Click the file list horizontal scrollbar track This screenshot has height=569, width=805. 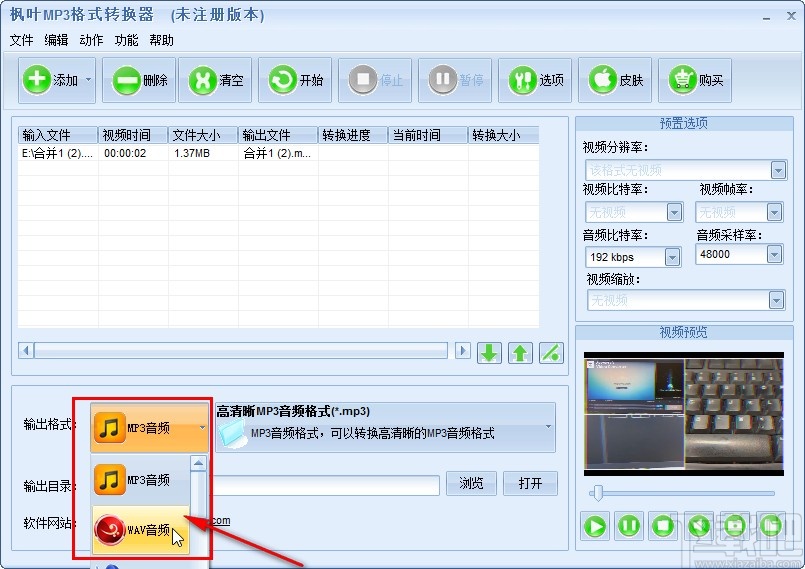pos(241,351)
